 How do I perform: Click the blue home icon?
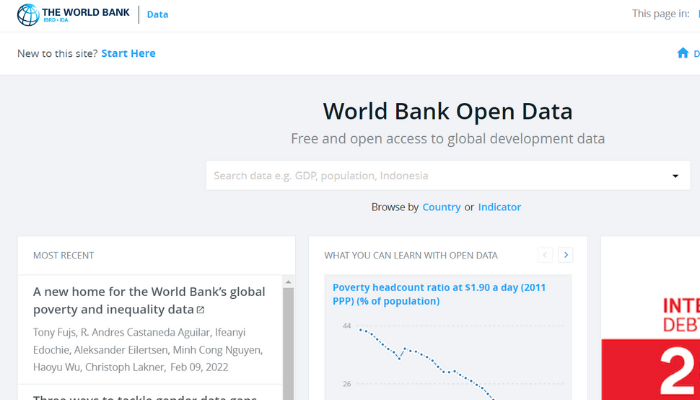click(x=683, y=53)
